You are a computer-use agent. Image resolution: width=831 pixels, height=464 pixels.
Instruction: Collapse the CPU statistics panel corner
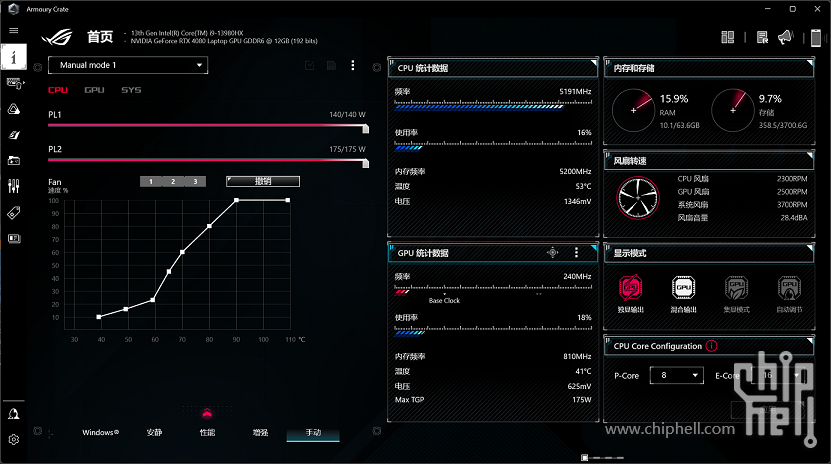click(594, 63)
